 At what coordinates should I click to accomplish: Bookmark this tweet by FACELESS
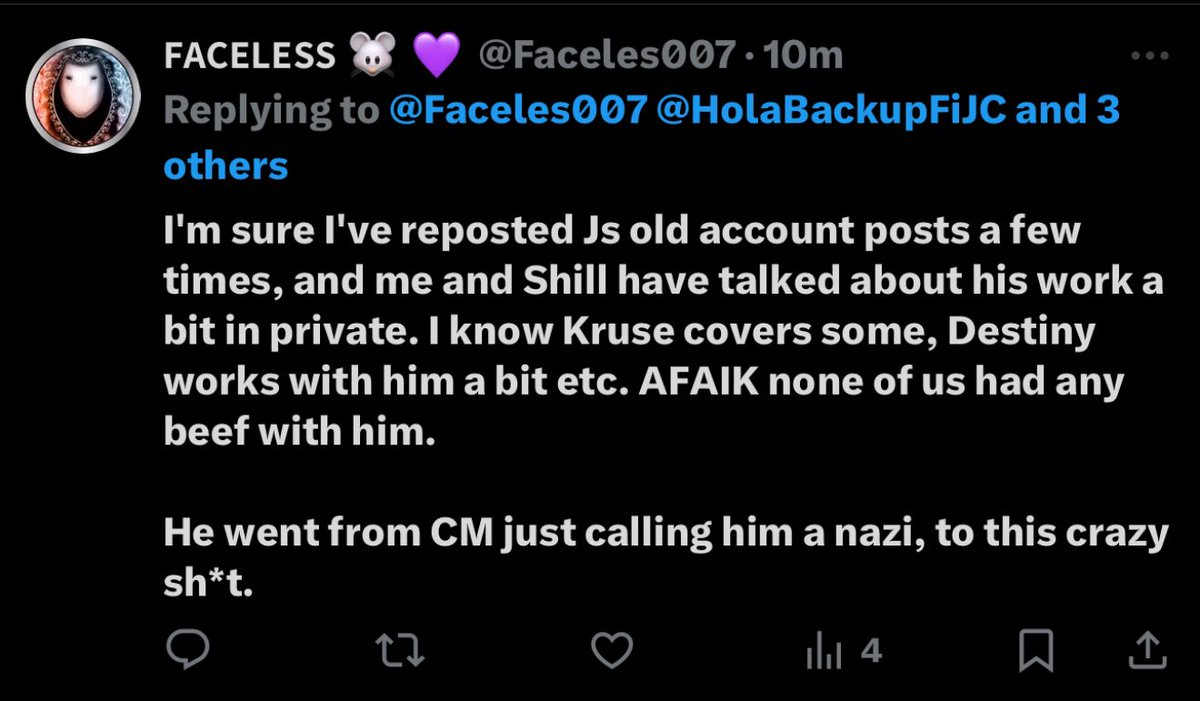pos(1036,653)
